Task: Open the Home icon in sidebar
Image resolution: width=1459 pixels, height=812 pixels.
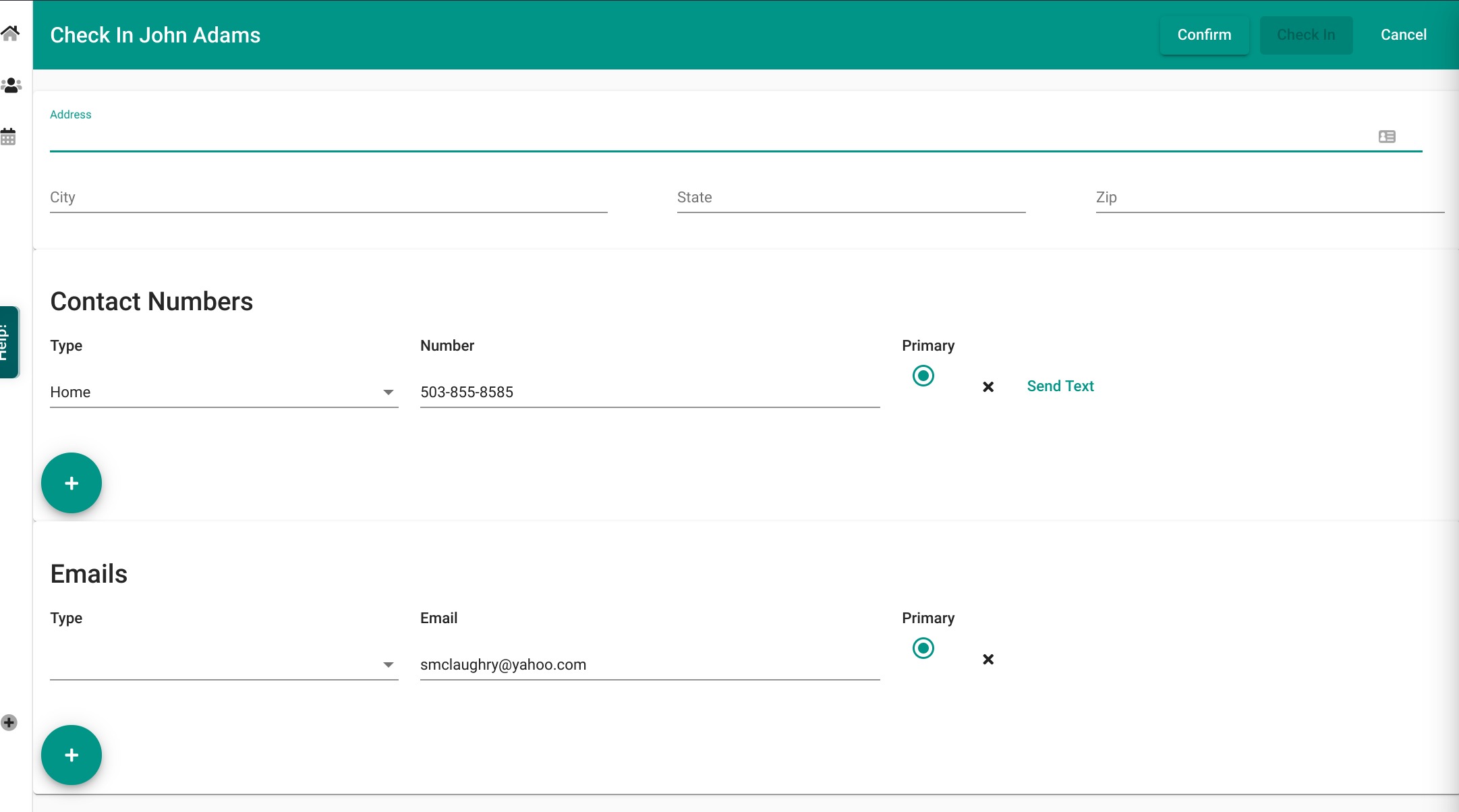Action: 10,33
